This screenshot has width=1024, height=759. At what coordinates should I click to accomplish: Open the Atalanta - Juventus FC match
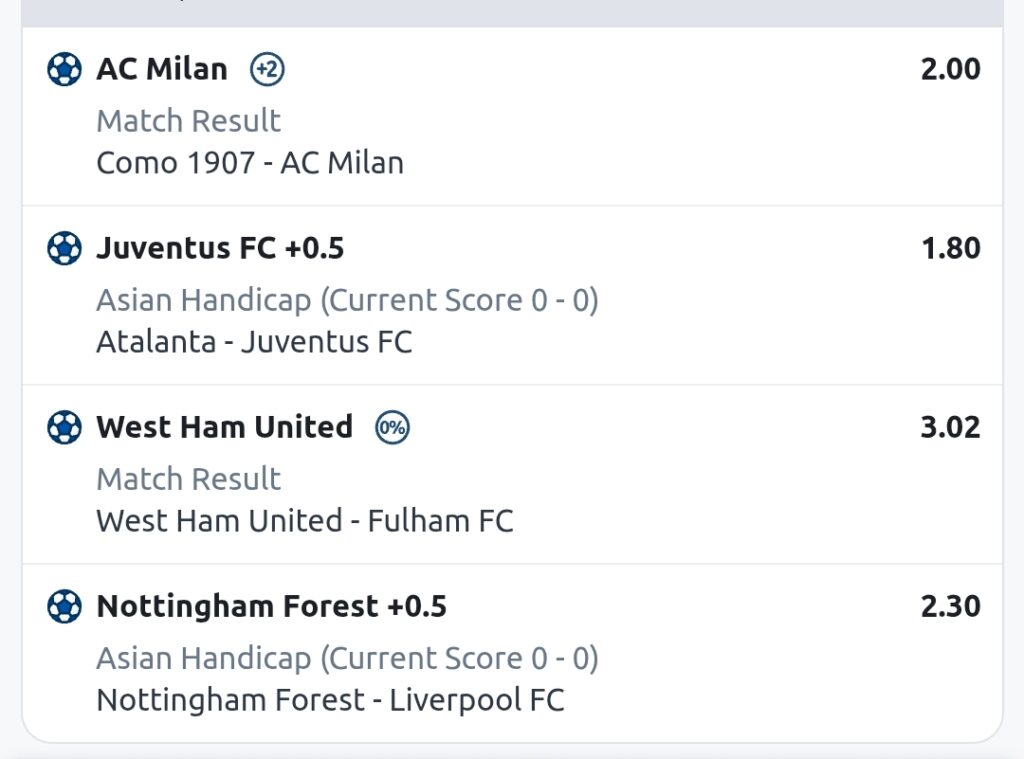[255, 342]
